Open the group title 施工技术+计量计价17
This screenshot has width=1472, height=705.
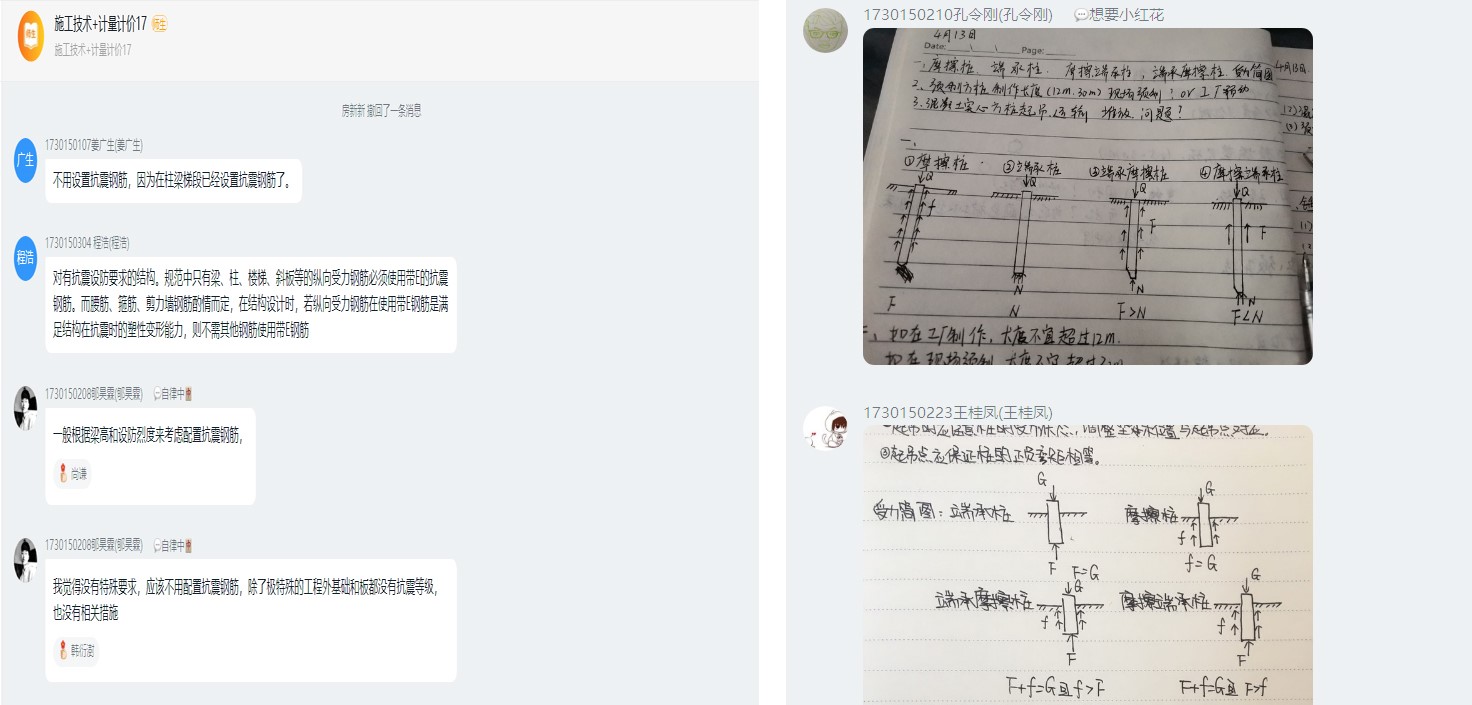(101, 24)
